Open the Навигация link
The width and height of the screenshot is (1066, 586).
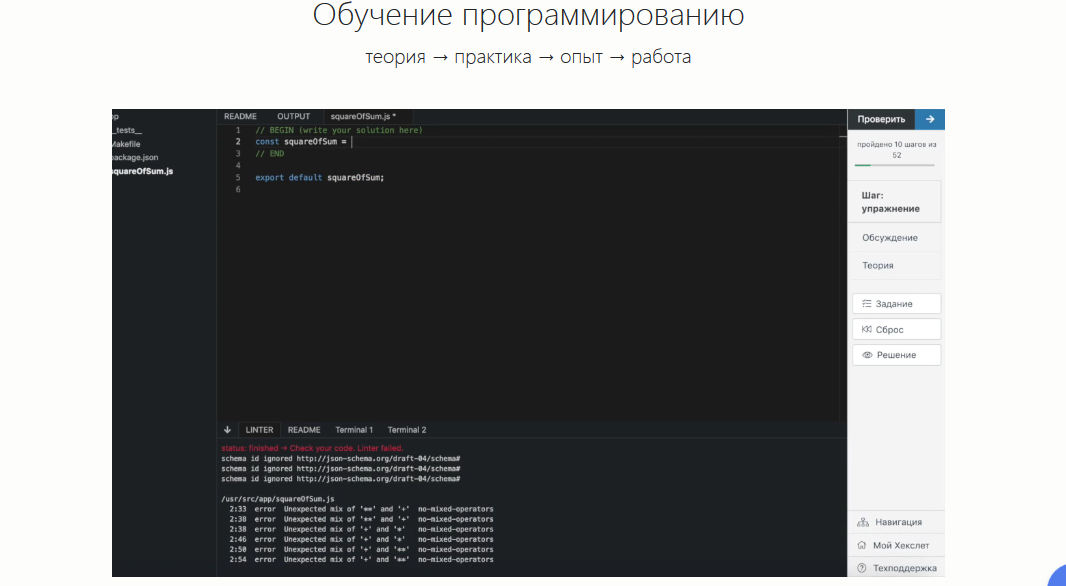pos(896,522)
